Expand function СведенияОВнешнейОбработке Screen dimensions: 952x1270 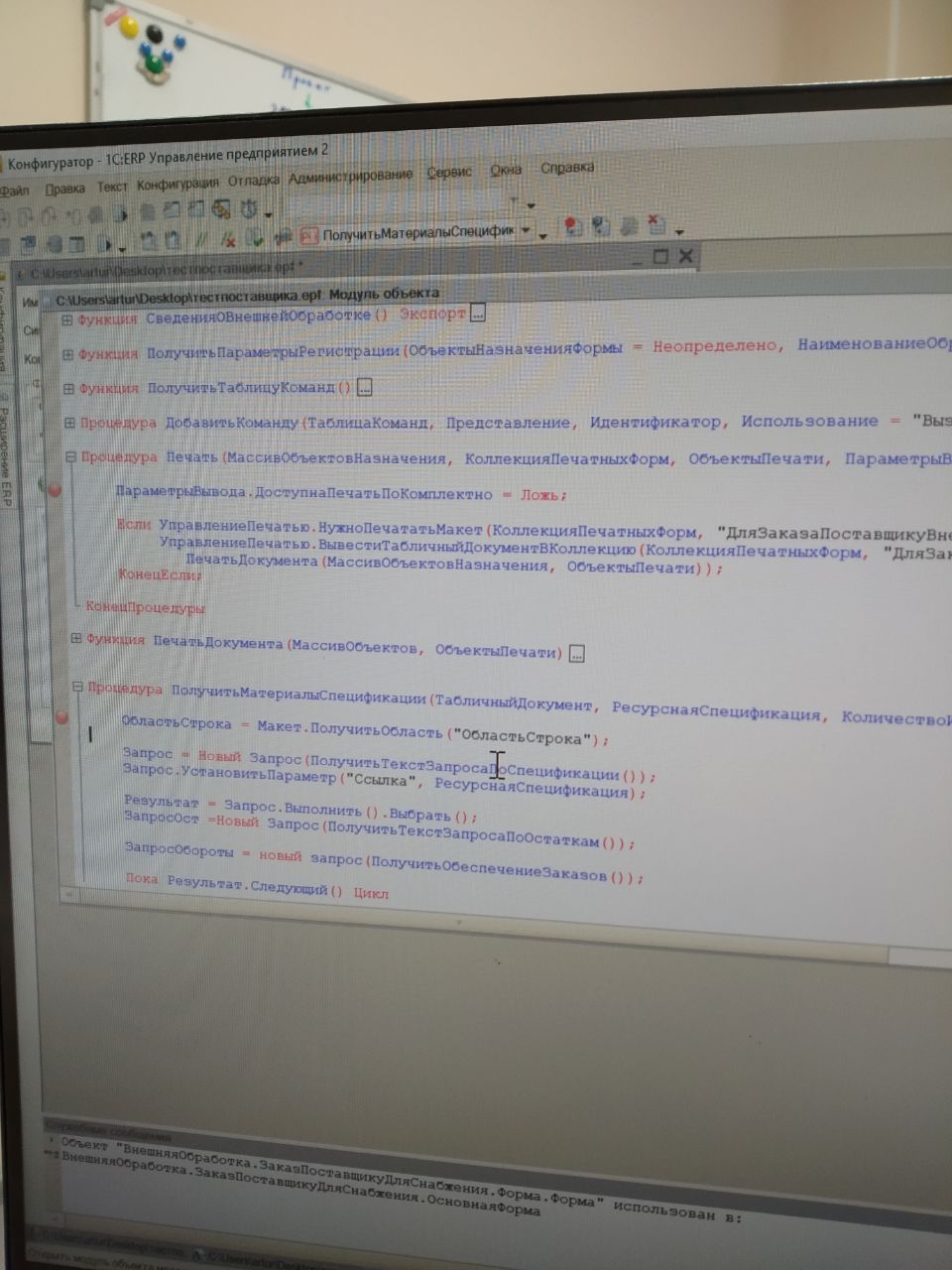click(x=66, y=319)
